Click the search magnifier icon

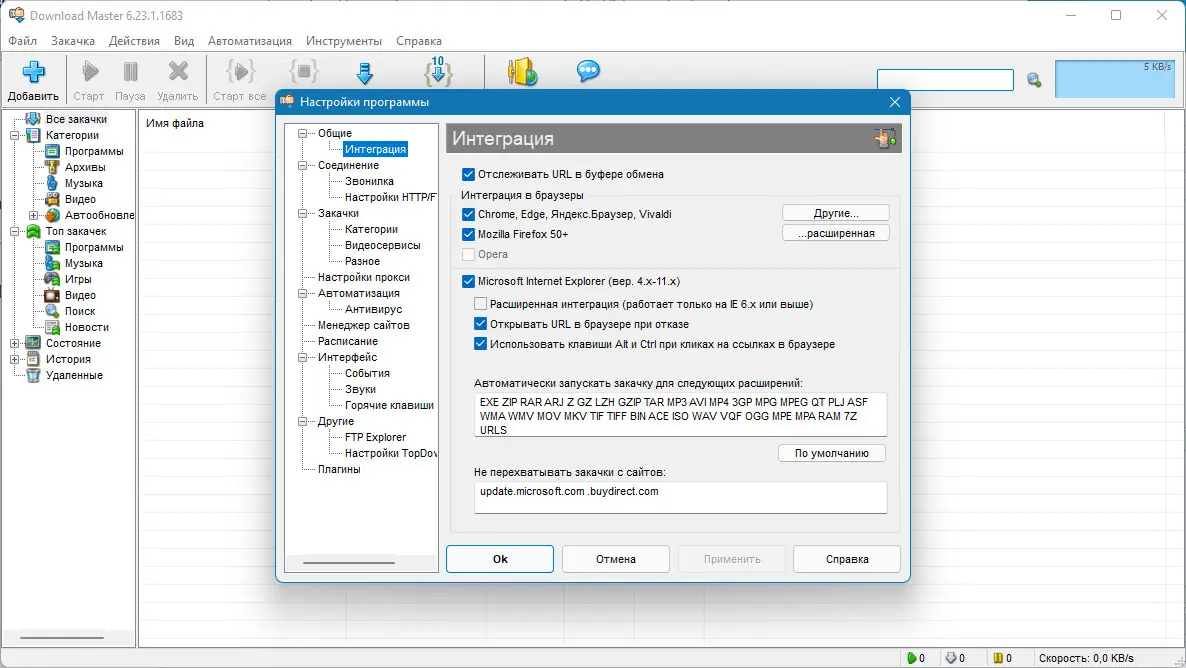pyautogui.click(x=1034, y=79)
